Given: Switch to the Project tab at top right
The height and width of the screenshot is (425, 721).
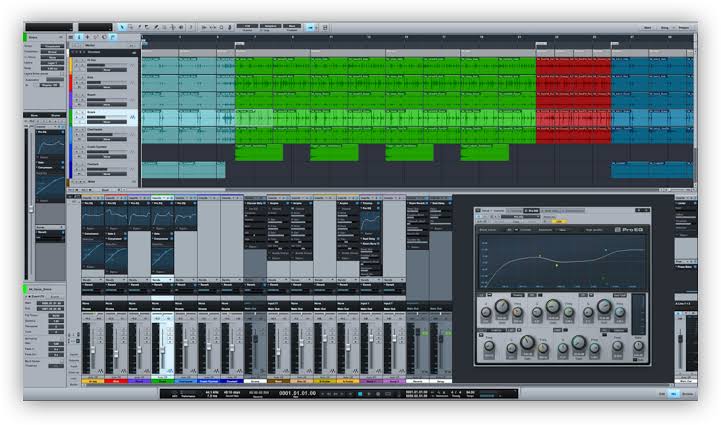Looking at the screenshot, I should click(684, 28).
